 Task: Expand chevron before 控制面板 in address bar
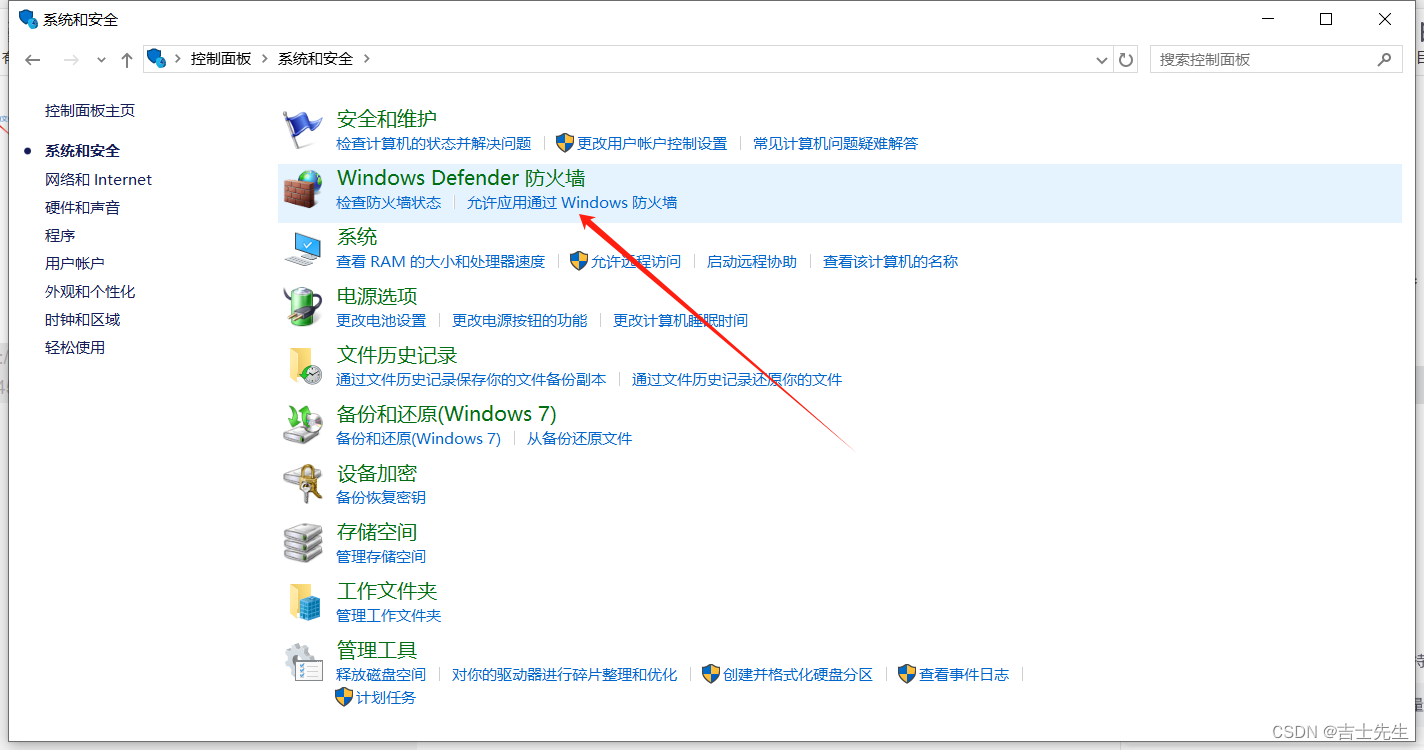pos(178,59)
